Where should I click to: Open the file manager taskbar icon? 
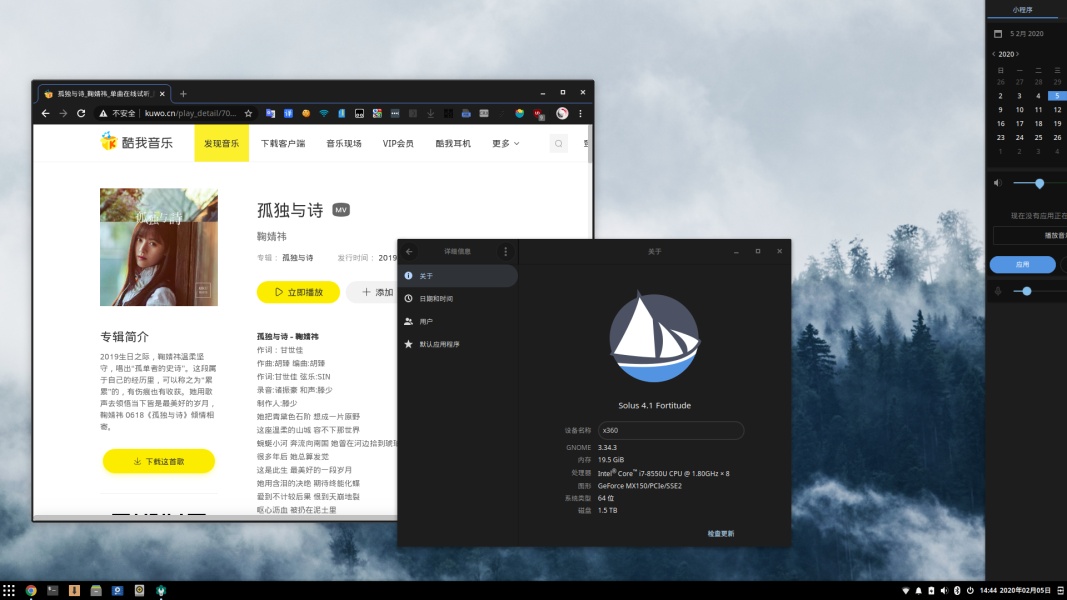click(x=96, y=590)
